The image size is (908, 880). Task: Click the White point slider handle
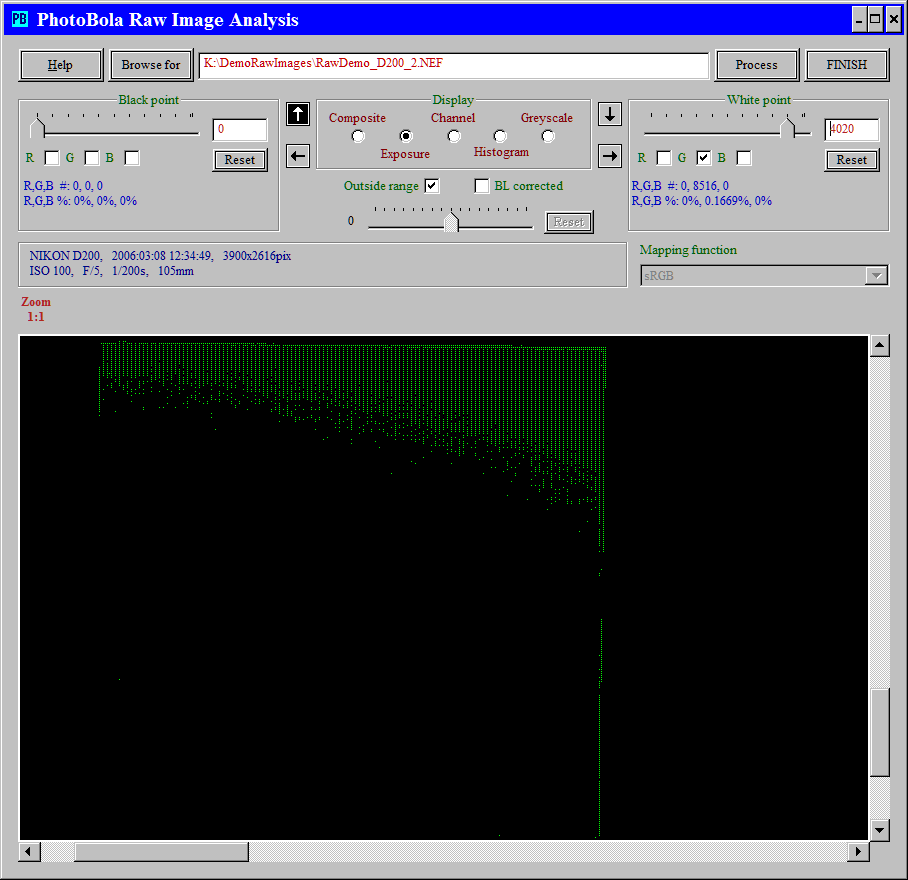click(x=788, y=127)
